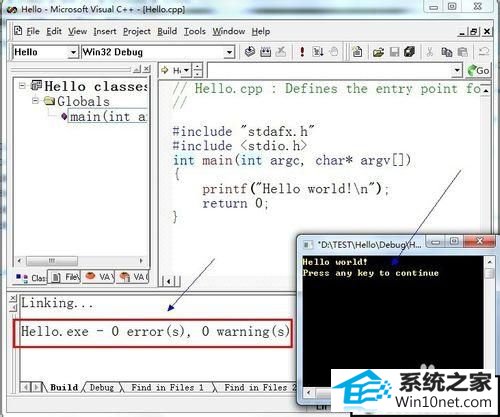Collapse the Globals folder node
Image resolution: width=500 pixels, height=417 pixels.
click(35, 100)
